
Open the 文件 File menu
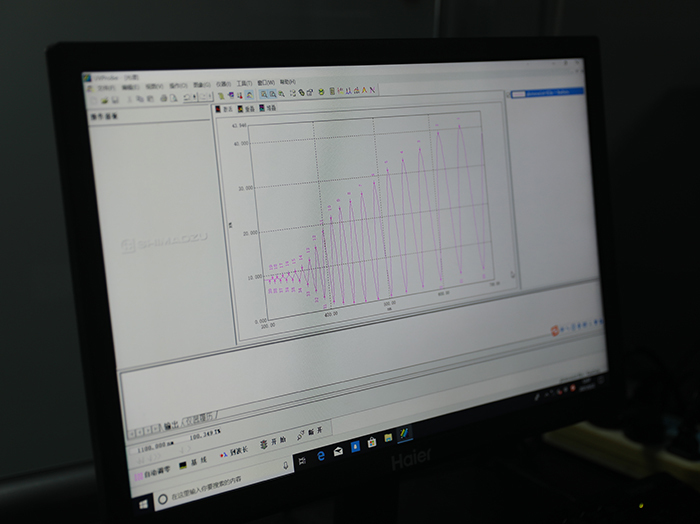103,88
